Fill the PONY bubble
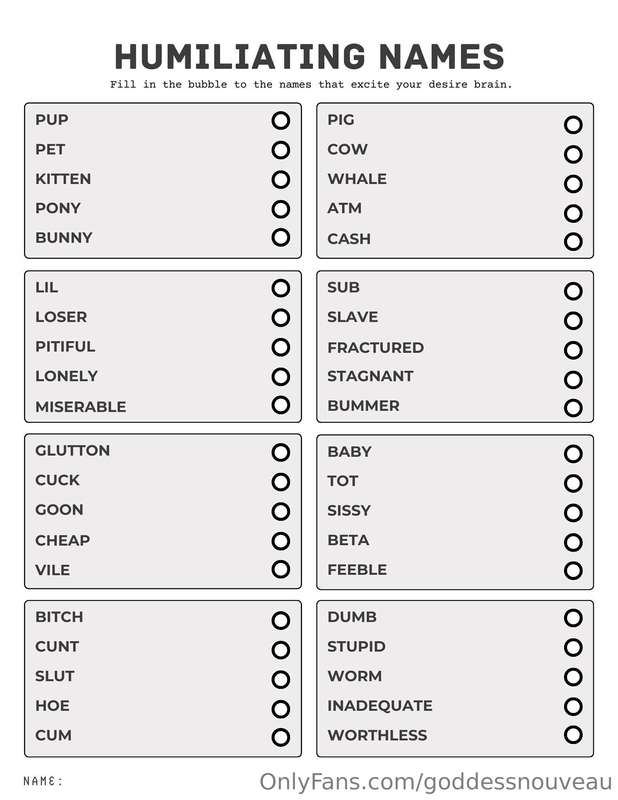Image resolution: width=618 pixels, height=800 pixels. pos(281,209)
